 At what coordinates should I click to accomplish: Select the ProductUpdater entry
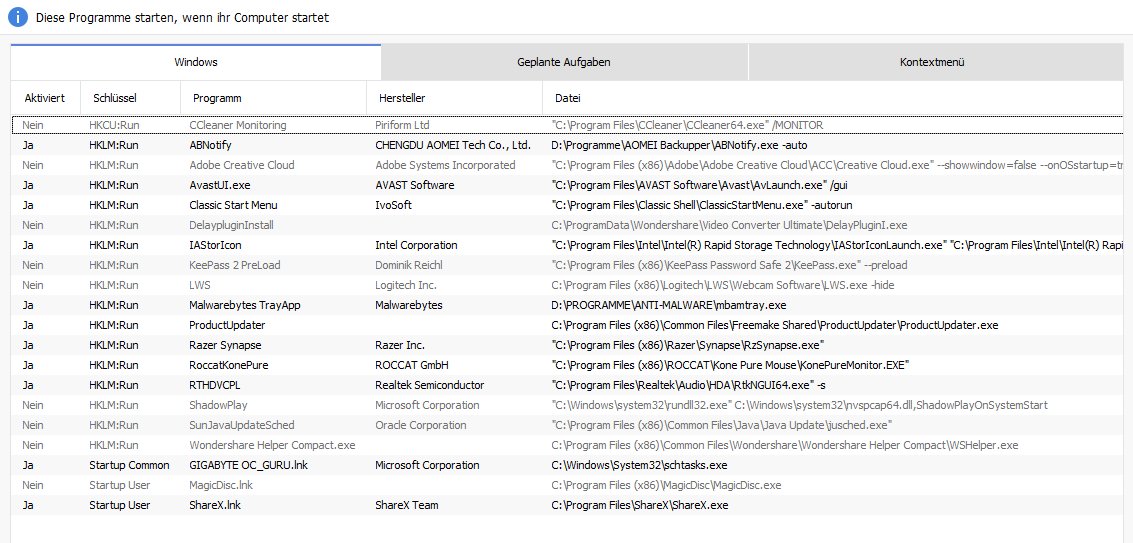coord(567,325)
